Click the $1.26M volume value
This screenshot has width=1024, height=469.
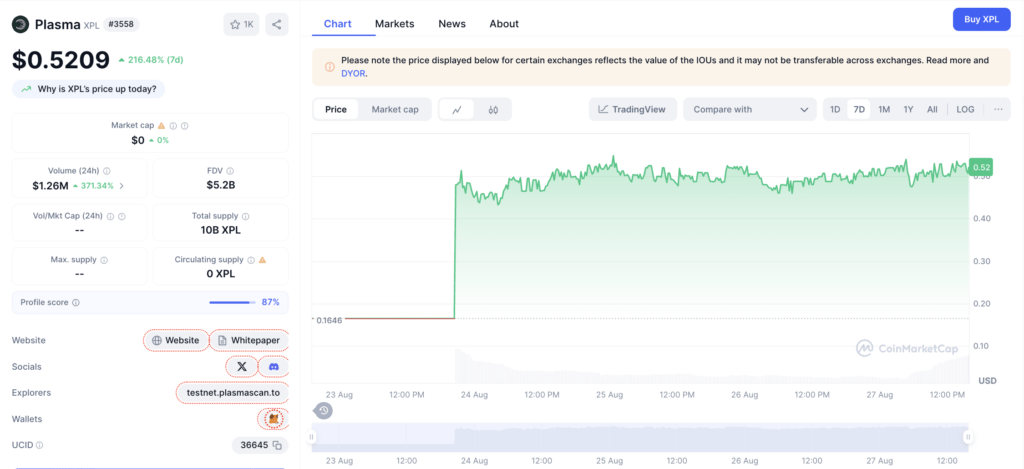50,186
